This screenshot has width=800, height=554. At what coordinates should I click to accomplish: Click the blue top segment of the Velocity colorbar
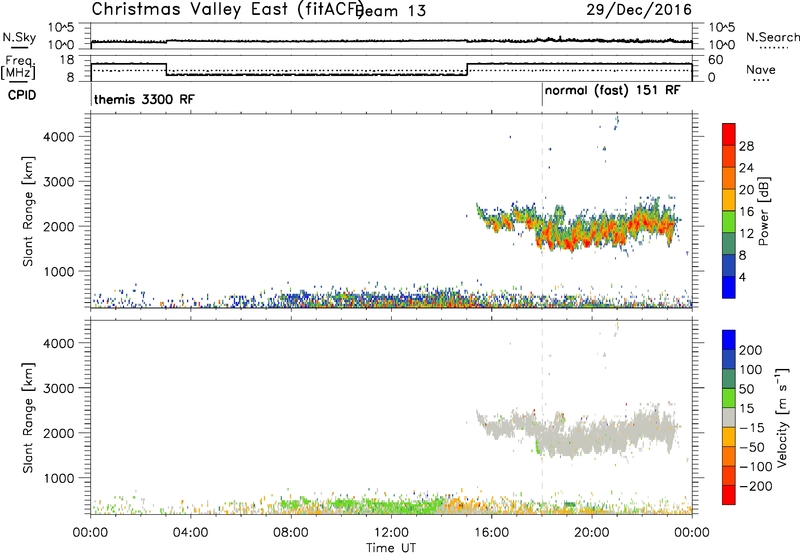point(729,340)
